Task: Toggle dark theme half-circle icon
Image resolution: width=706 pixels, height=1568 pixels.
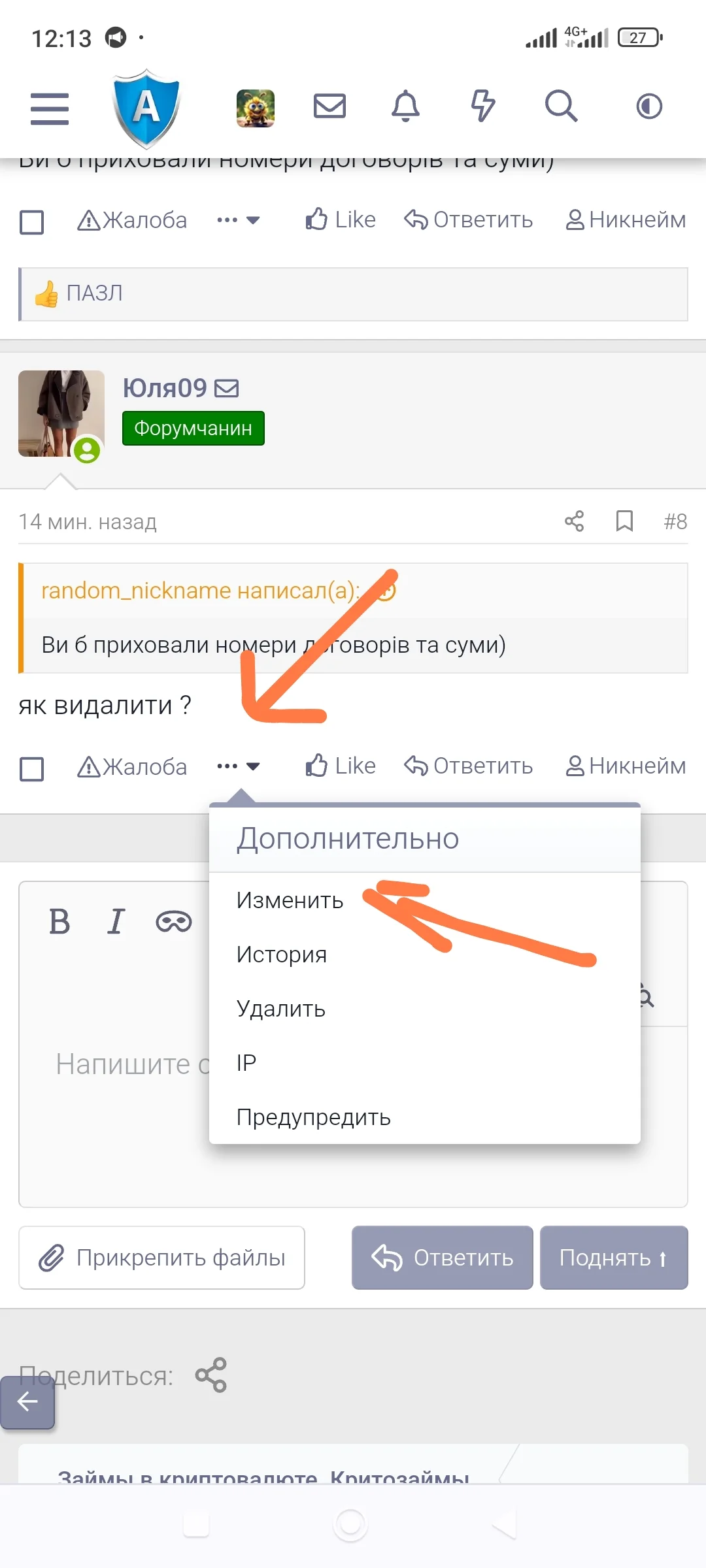Action: (649, 106)
